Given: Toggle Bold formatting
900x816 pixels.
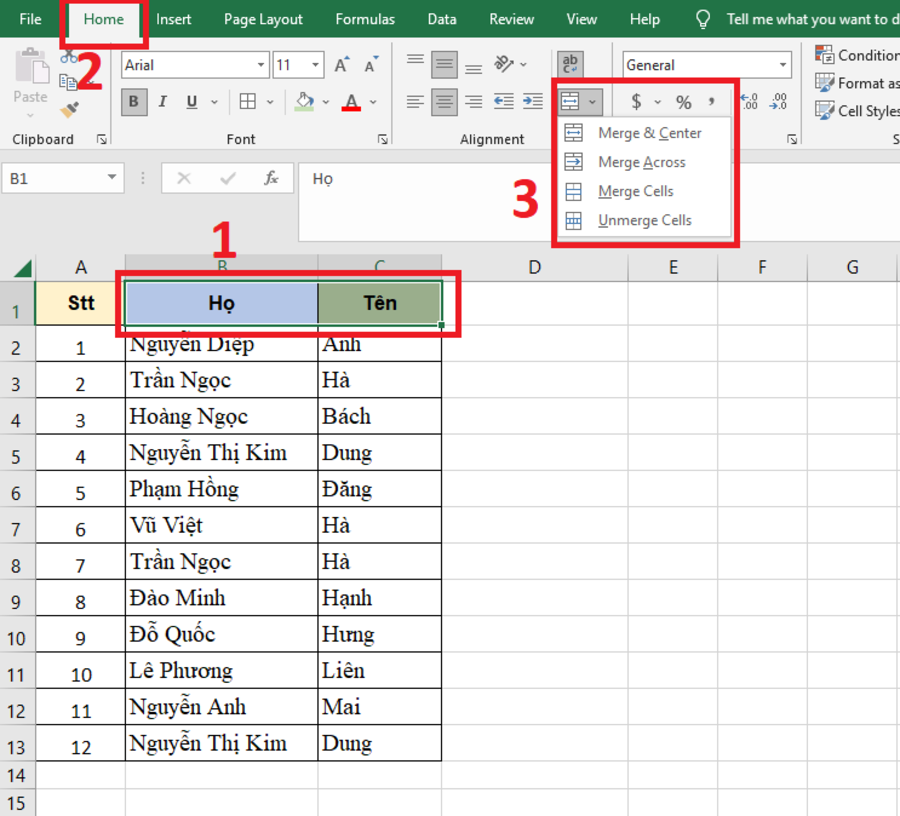Looking at the screenshot, I should click(134, 102).
